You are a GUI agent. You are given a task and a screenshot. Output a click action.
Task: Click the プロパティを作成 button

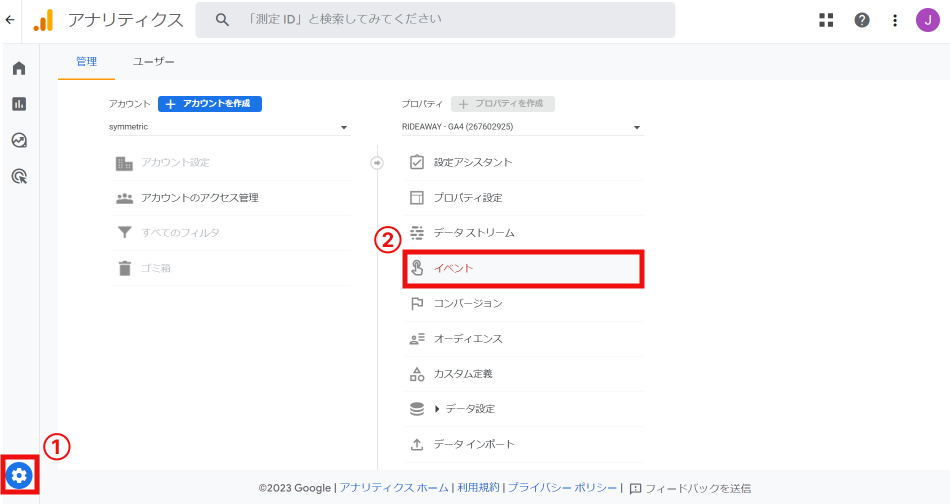(502, 104)
